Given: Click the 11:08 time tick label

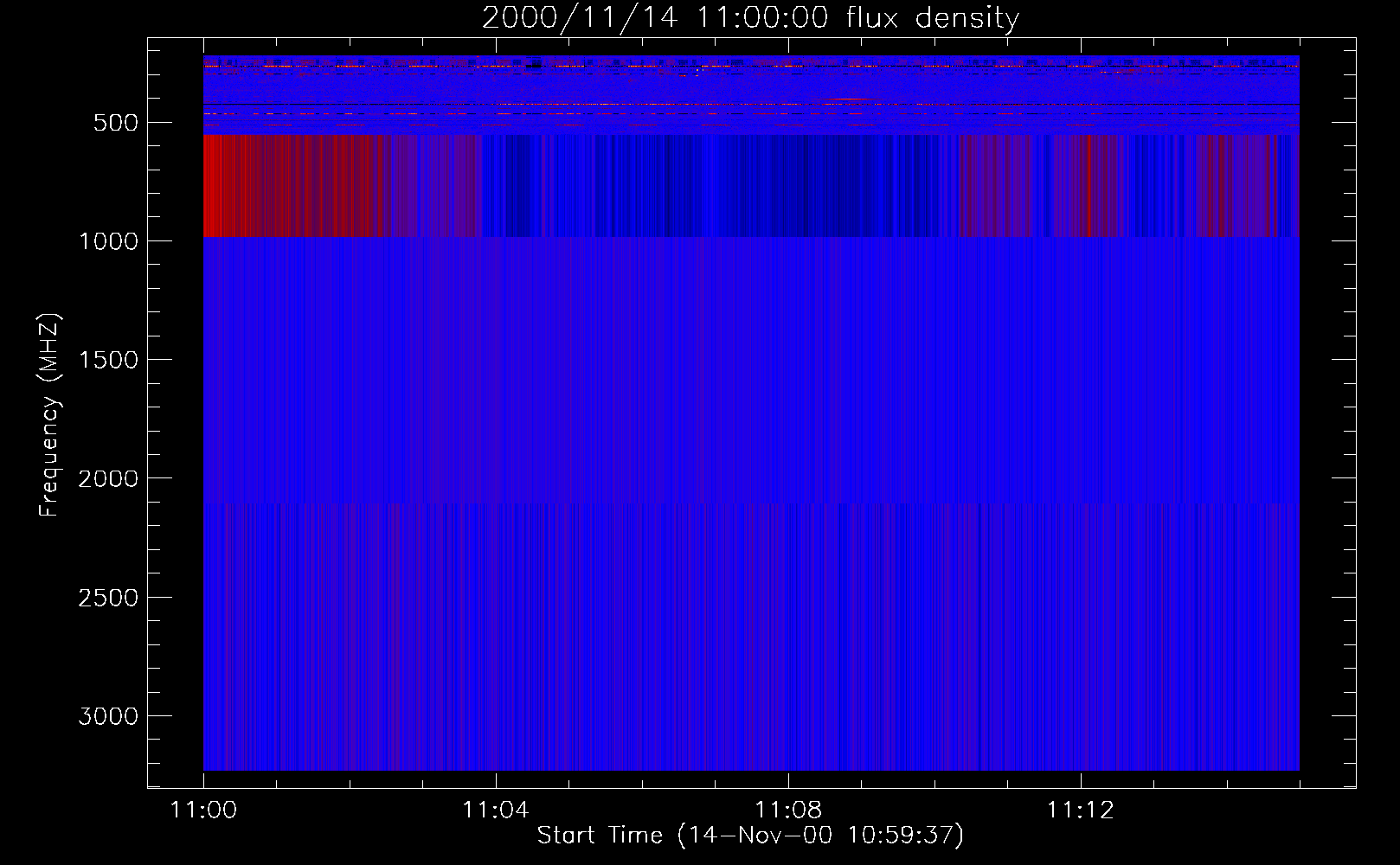Looking at the screenshot, I should [x=788, y=811].
